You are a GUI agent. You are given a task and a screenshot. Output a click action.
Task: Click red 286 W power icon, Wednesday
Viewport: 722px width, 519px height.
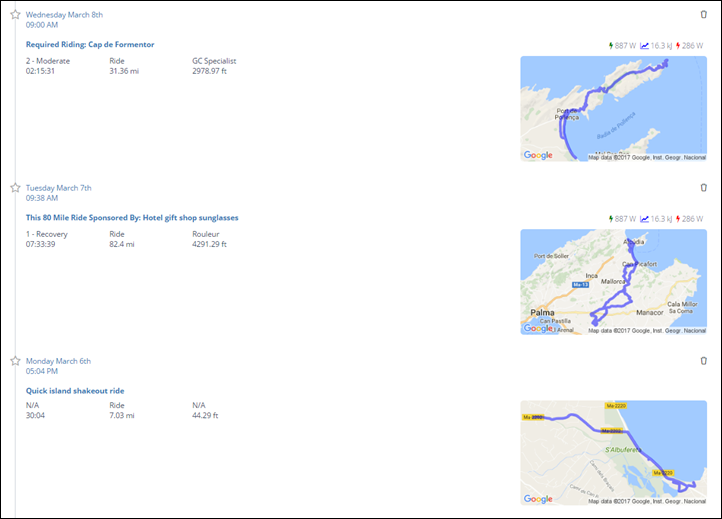(679, 46)
